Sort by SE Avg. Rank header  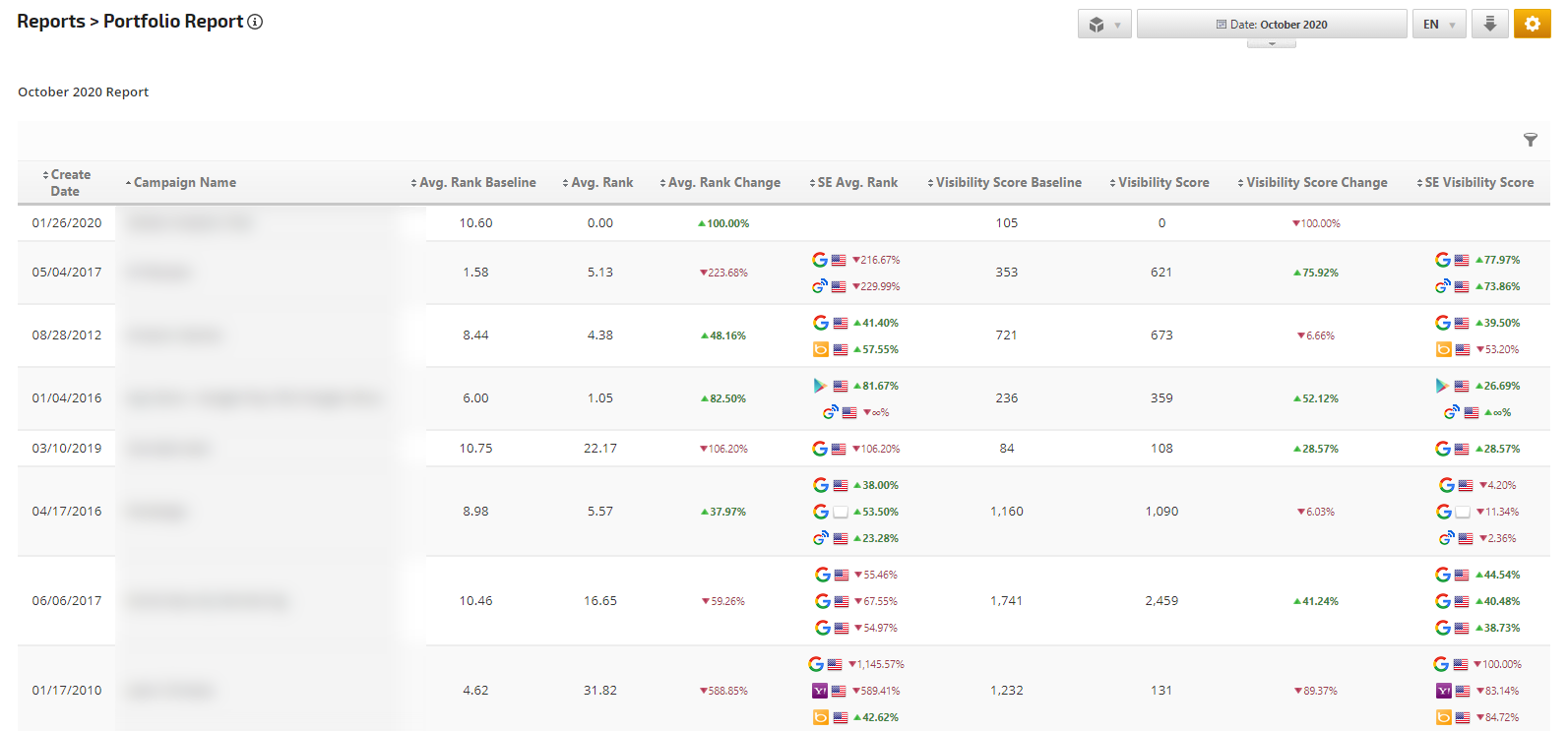856,183
